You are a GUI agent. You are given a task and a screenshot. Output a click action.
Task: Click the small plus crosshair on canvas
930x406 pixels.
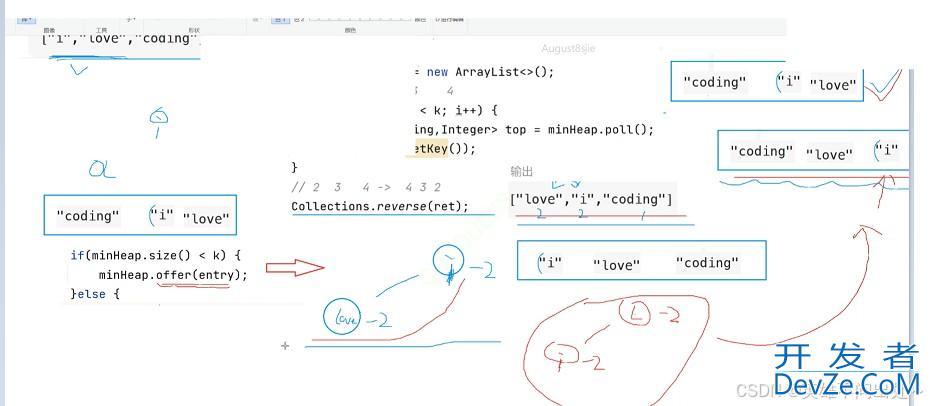point(285,346)
